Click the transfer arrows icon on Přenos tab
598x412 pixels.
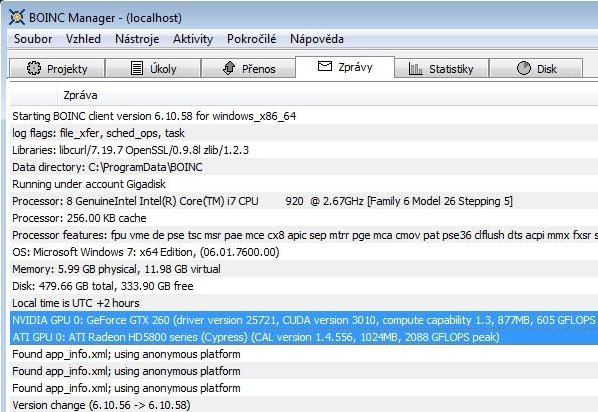click(x=229, y=68)
